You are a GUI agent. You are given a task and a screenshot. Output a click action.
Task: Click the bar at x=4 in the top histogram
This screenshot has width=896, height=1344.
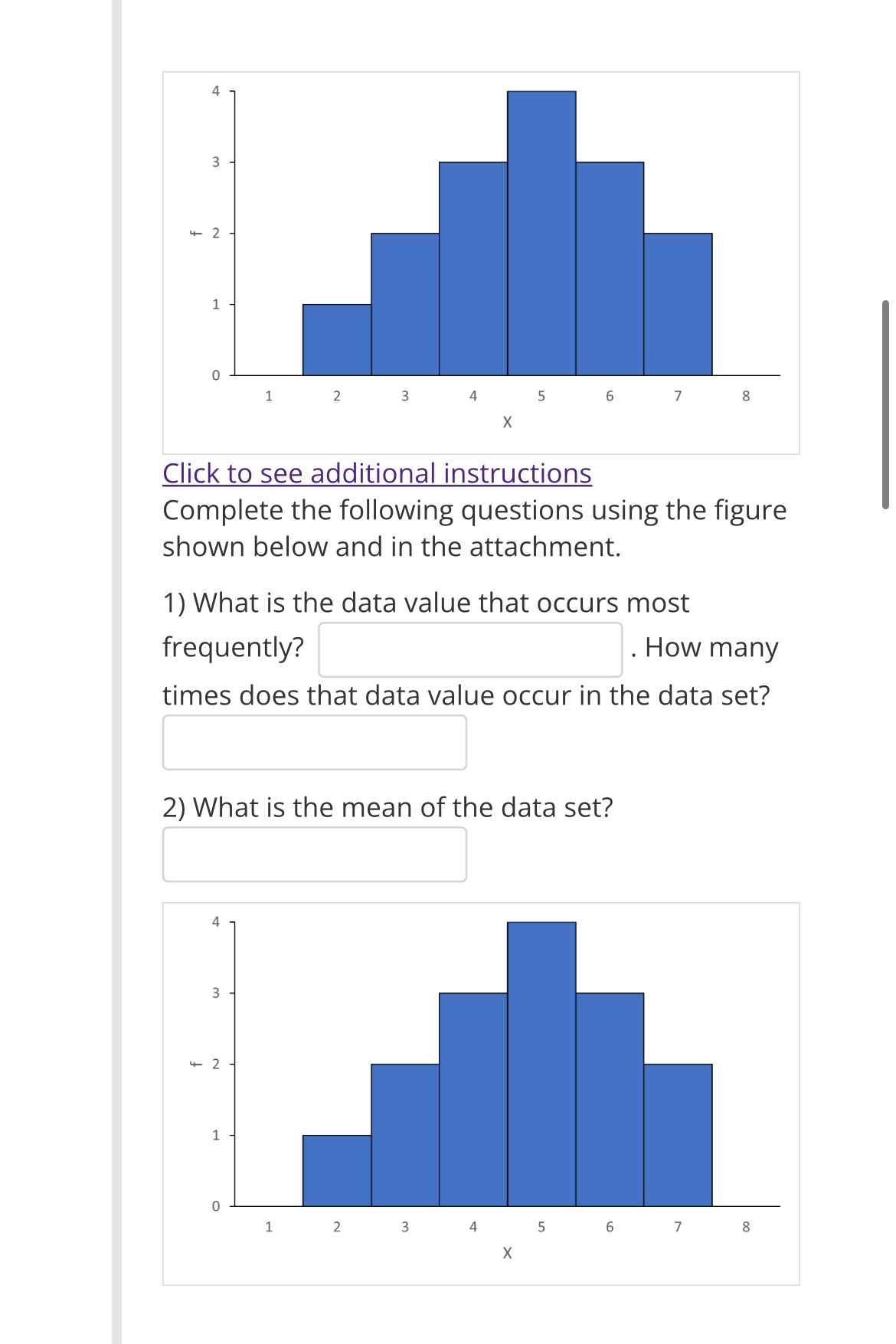pos(473,268)
